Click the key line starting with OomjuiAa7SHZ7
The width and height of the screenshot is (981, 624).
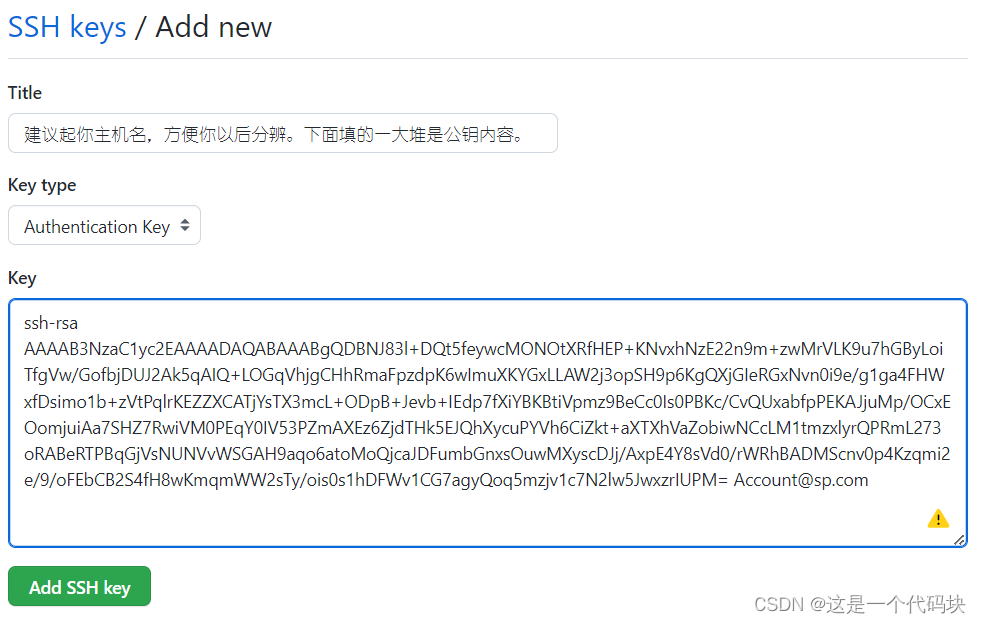pyautogui.click(x=482, y=428)
